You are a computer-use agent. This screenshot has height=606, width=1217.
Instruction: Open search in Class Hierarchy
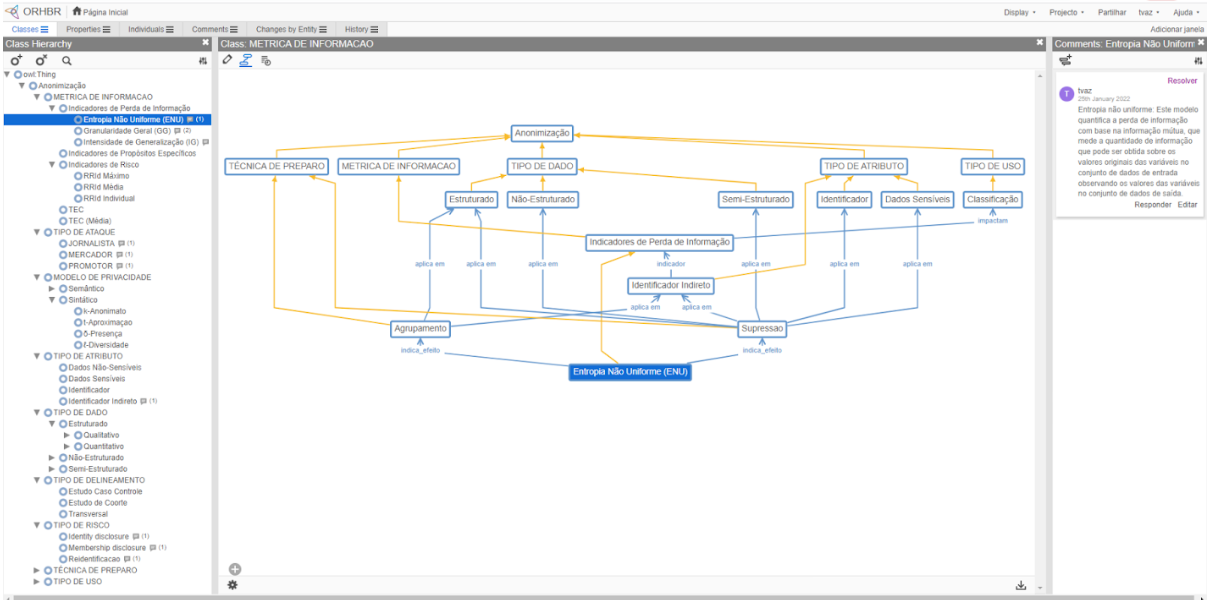67,61
